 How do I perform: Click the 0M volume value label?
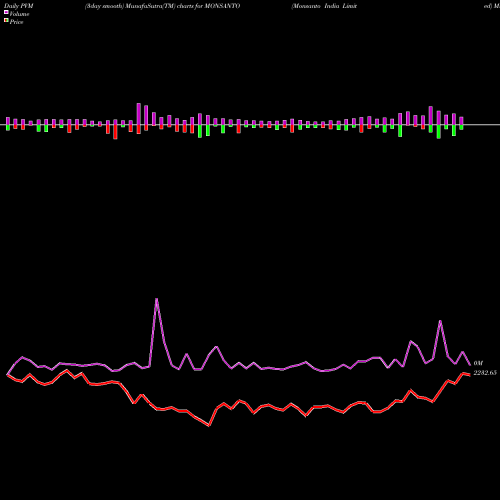coord(478,363)
